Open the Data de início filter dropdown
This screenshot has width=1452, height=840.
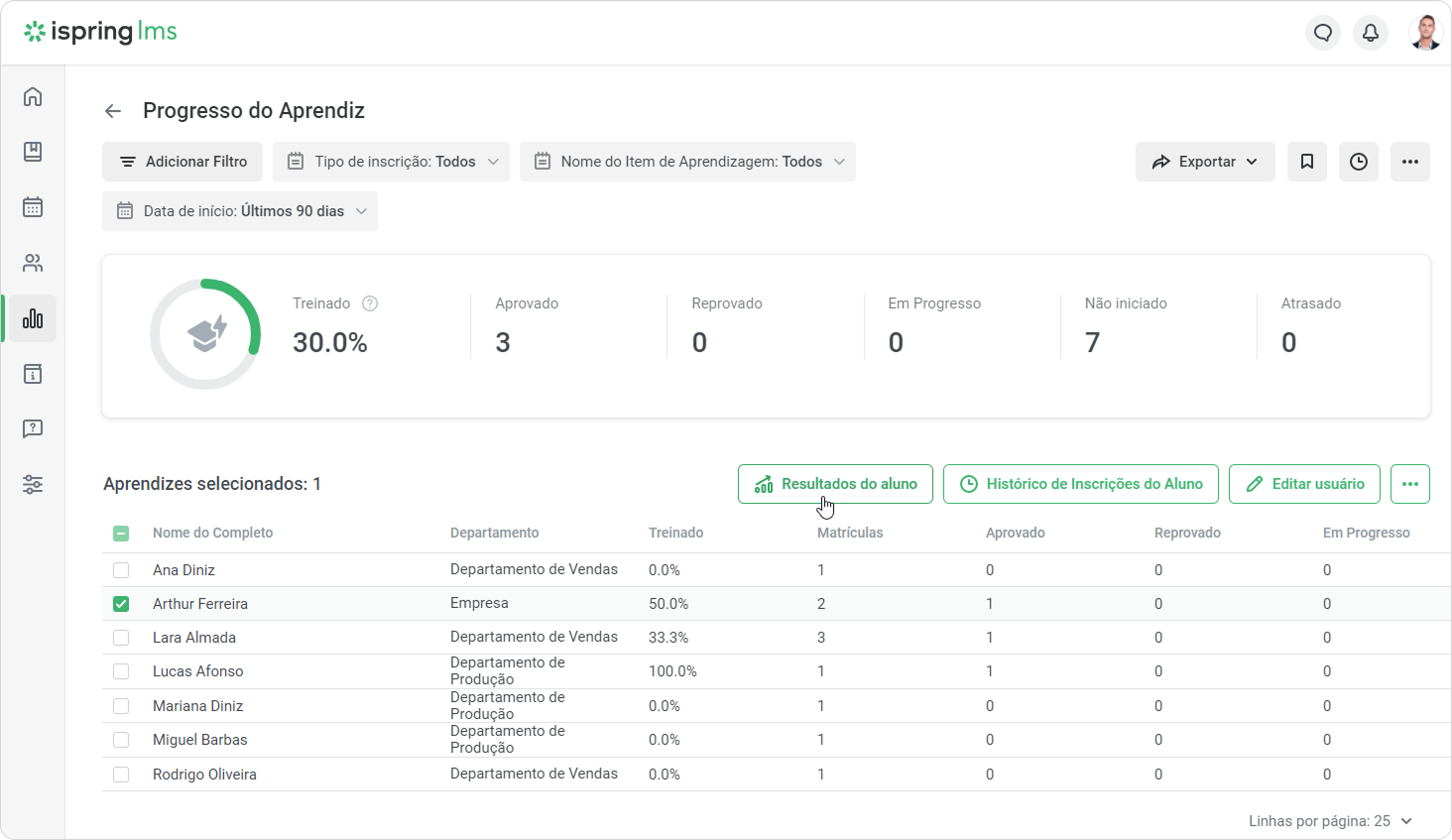(240, 211)
